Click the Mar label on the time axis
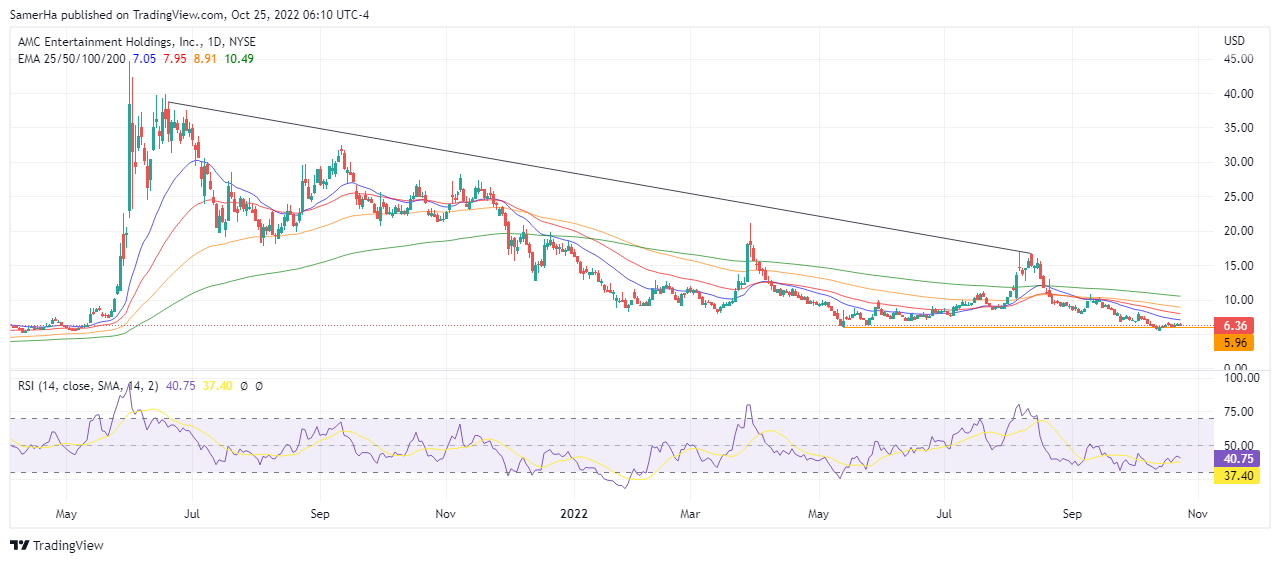The width and height of the screenshot is (1280, 563). pos(691,514)
